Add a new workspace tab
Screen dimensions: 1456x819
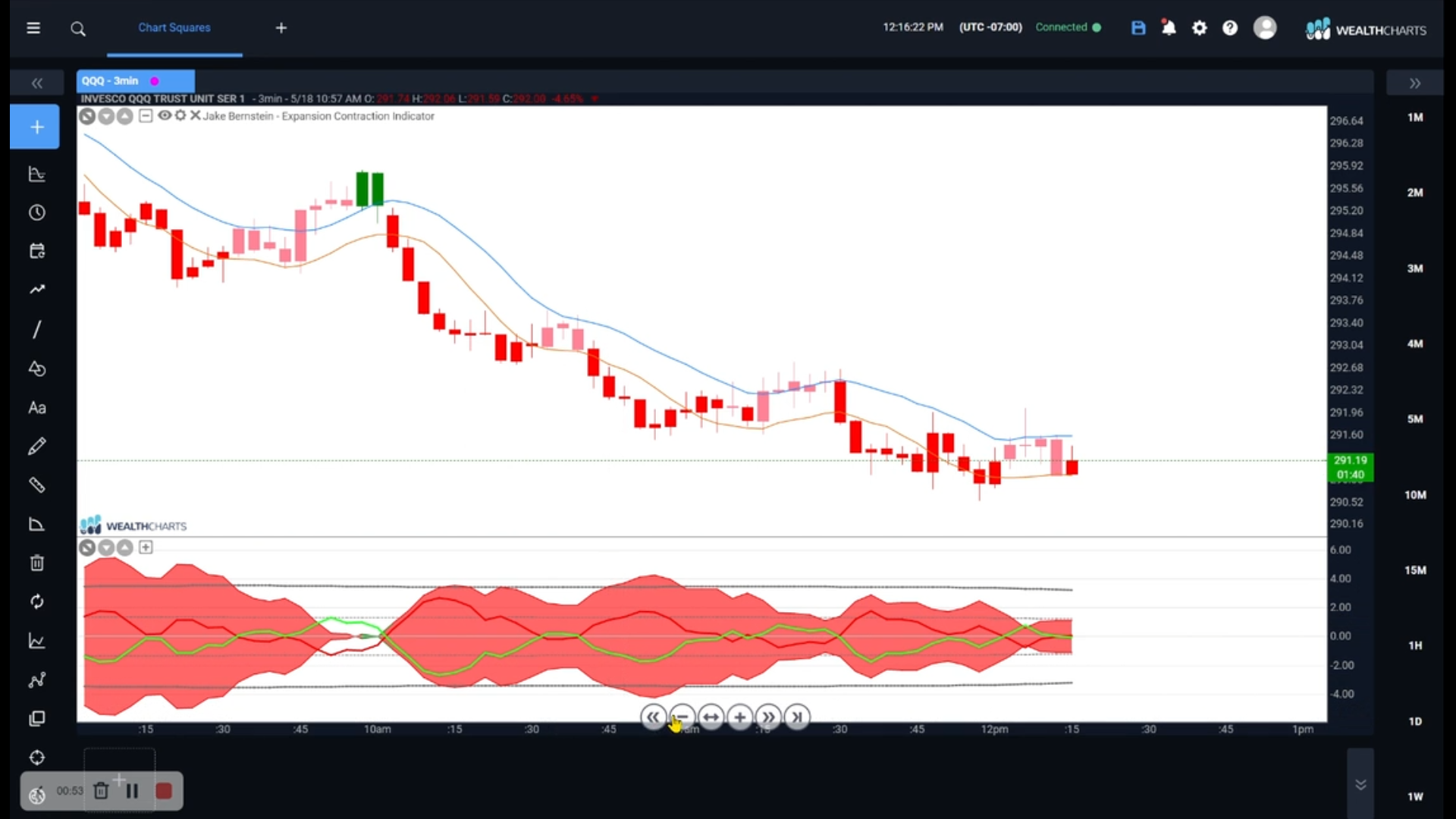pos(281,28)
